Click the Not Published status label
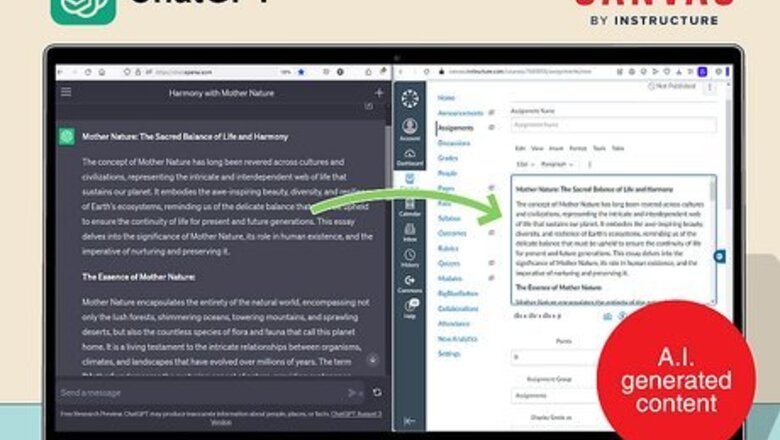780x440 pixels. [672, 86]
